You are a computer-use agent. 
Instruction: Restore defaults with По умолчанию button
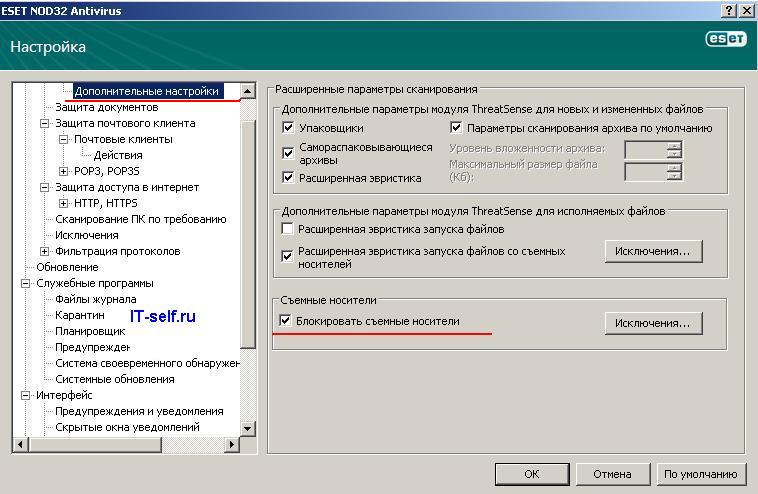coord(701,474)
